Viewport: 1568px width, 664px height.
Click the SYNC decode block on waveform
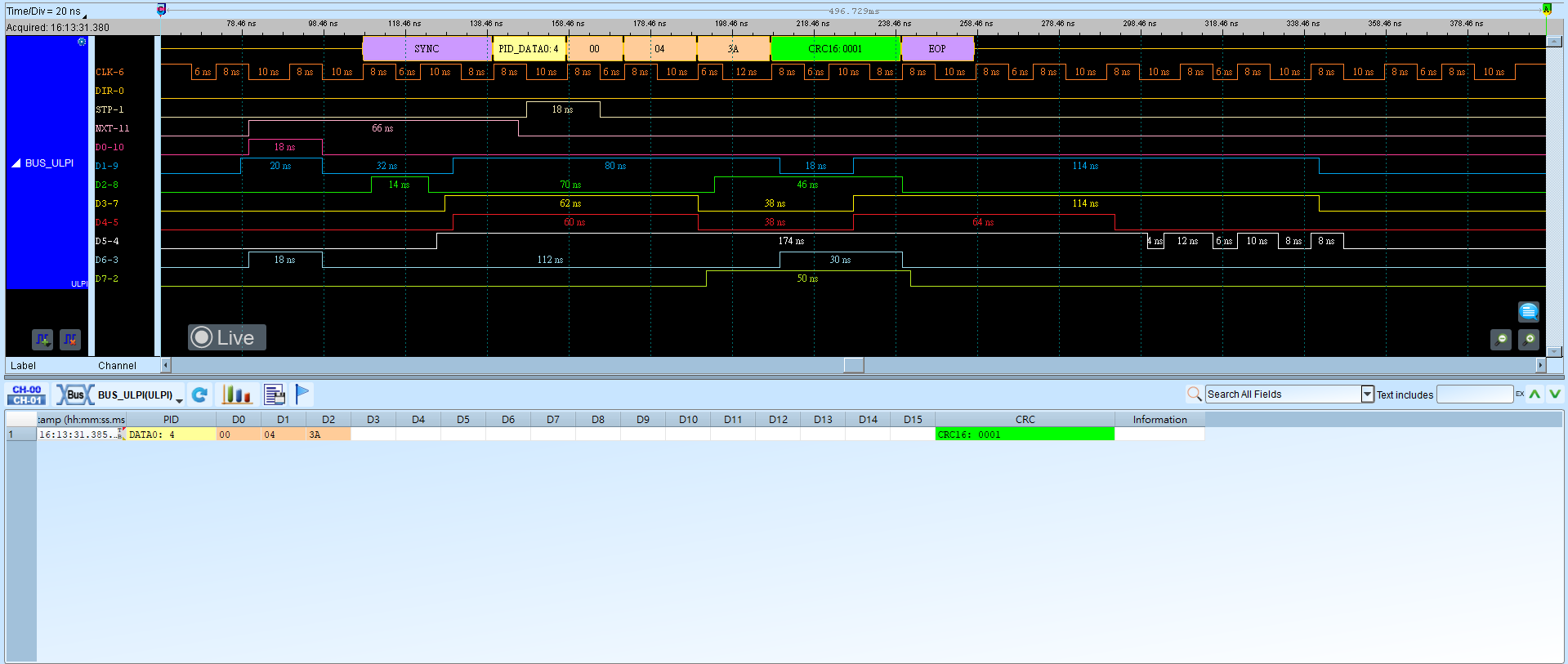pos(427,49)
